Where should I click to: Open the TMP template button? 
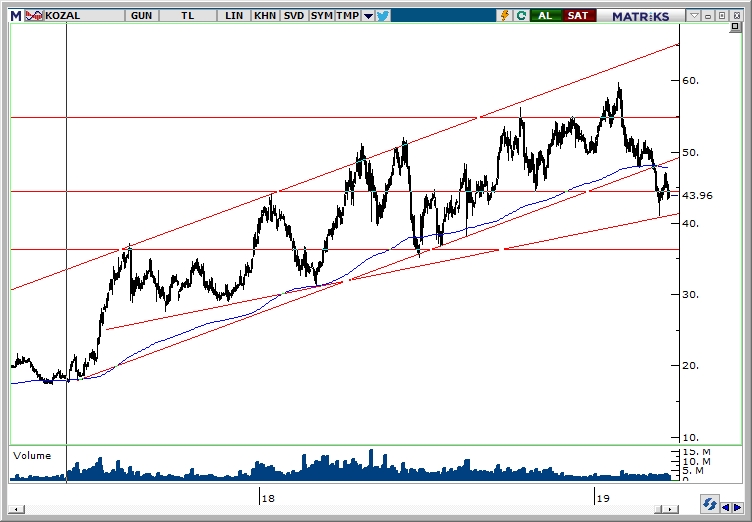pos(347,16)
